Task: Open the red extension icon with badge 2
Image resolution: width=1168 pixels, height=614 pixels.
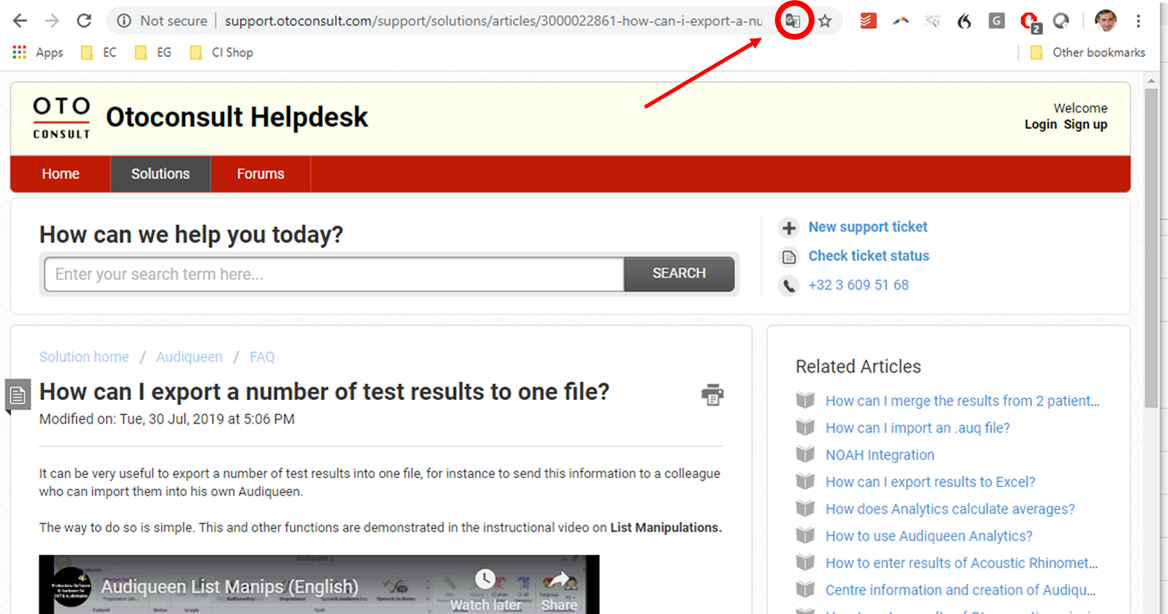Action: pos(1030,22)
